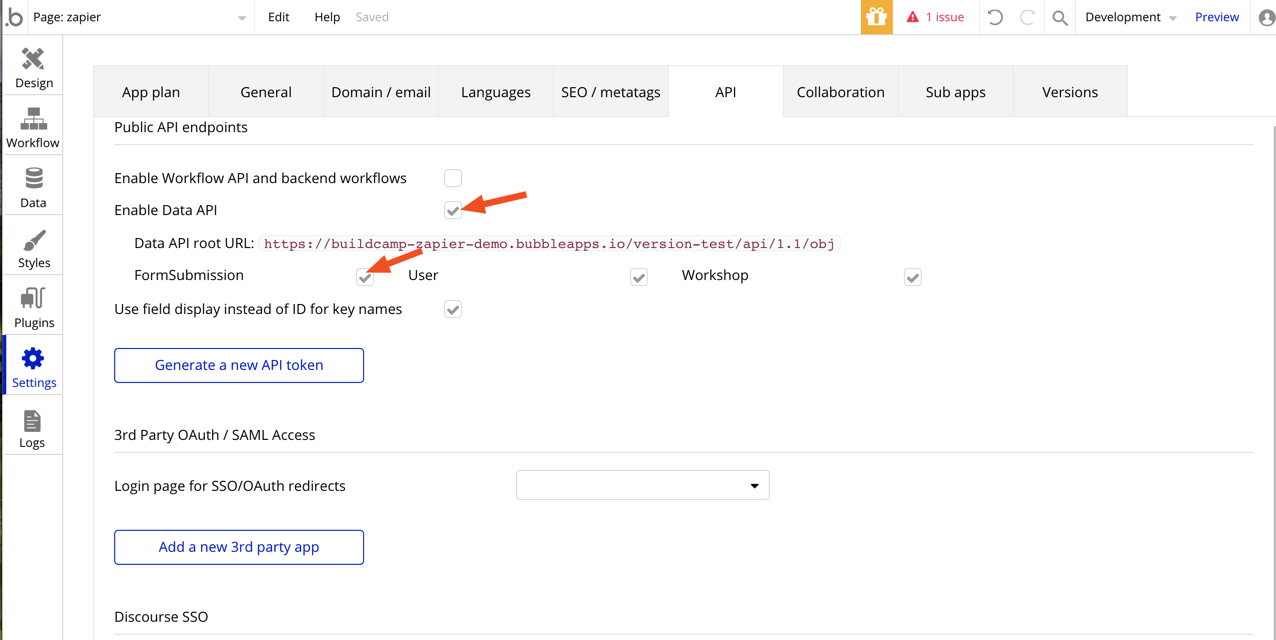Click the 1 issue warning indicator
The width and height of the screenshot is (1276, 640).
pos(934,17)
